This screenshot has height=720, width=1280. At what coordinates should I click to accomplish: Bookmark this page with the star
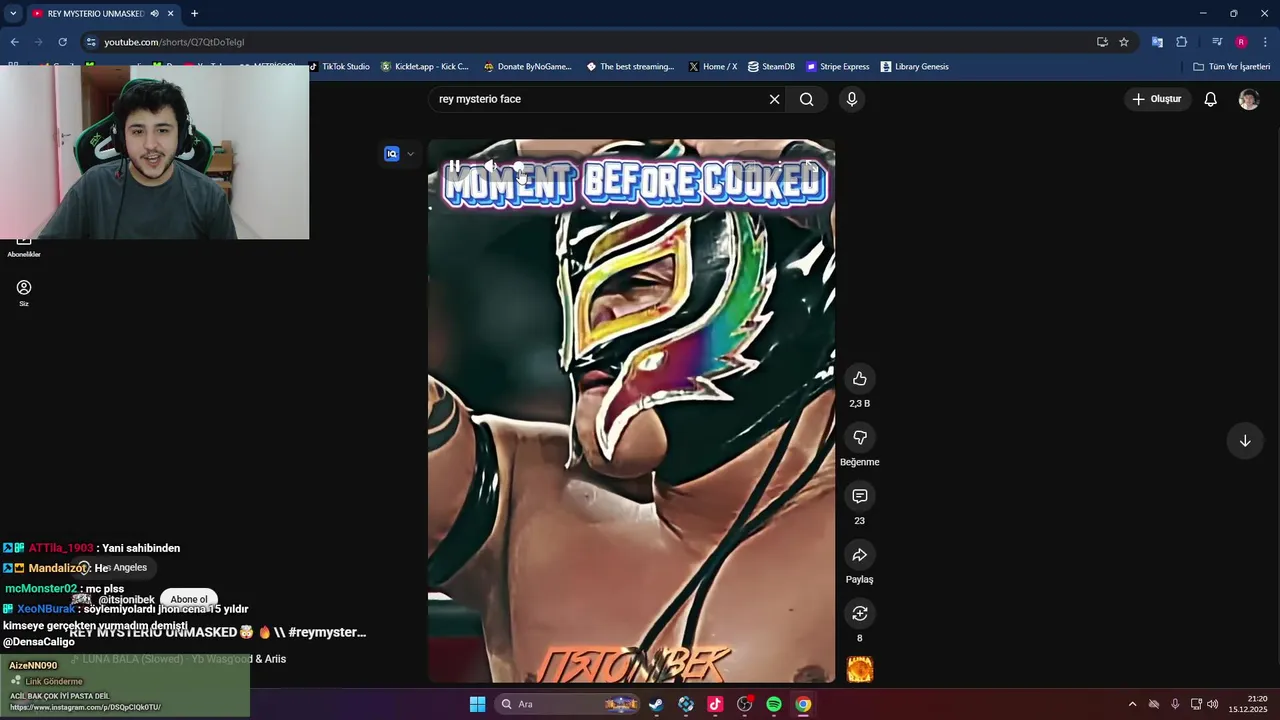[1124, 42]
